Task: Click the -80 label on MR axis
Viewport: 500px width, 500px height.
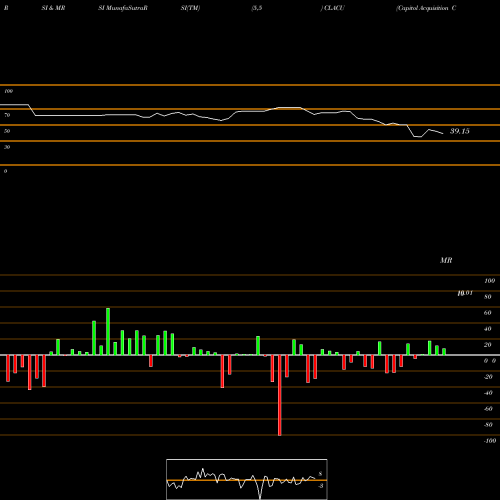Action: pos(488,425)
